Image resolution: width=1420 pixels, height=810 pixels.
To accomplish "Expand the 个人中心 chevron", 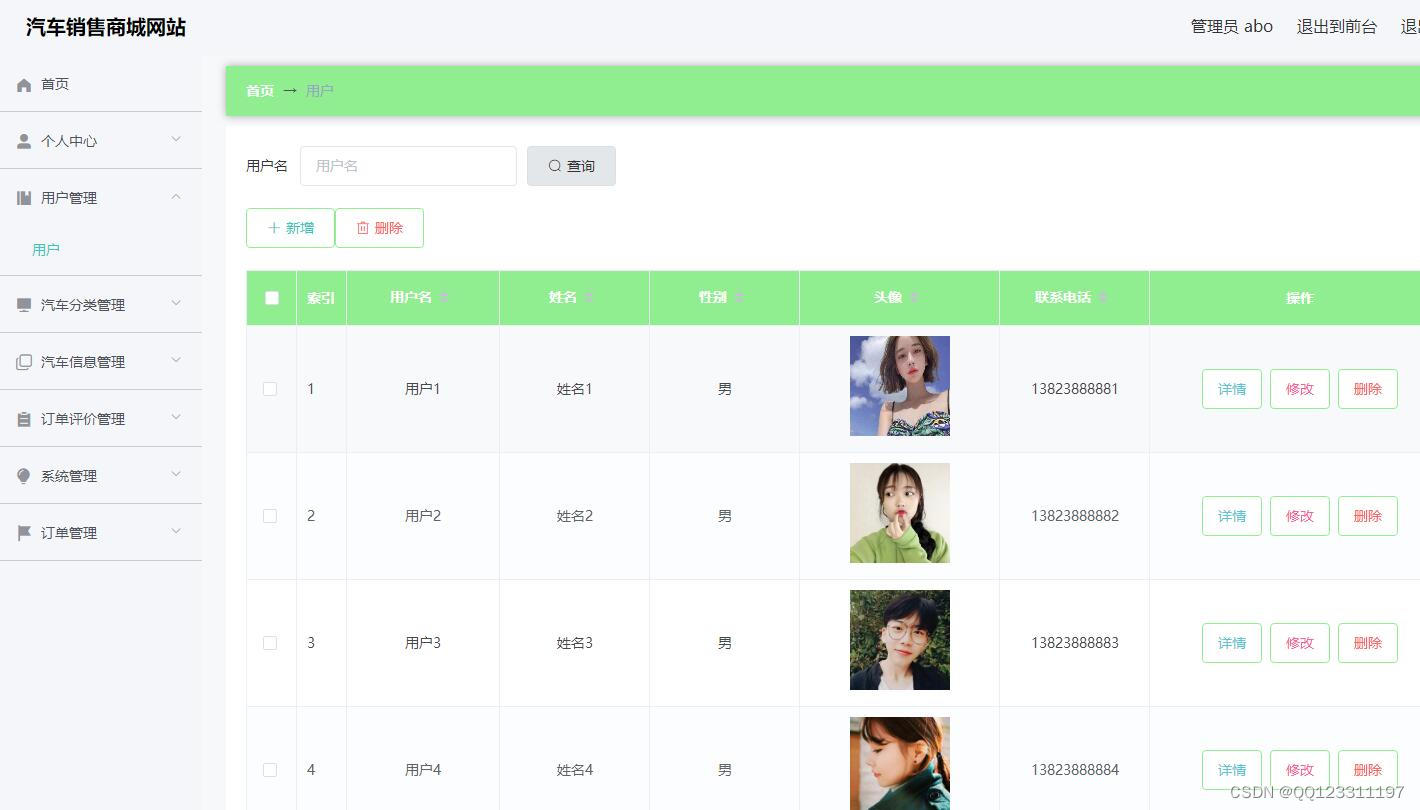I will 176,140.
